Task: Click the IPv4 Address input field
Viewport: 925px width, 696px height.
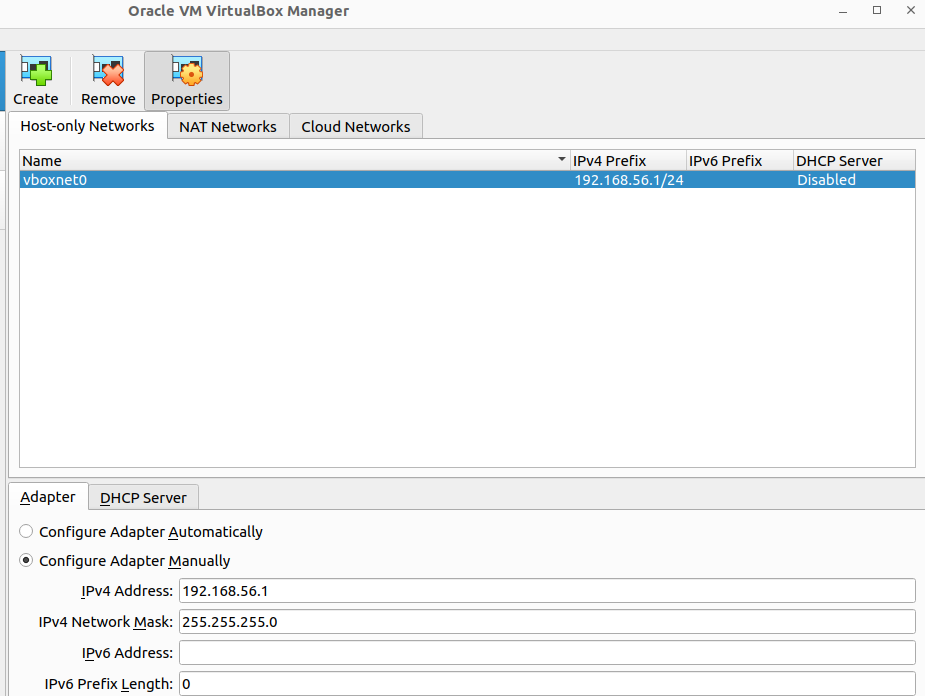Action: (547, 591)
